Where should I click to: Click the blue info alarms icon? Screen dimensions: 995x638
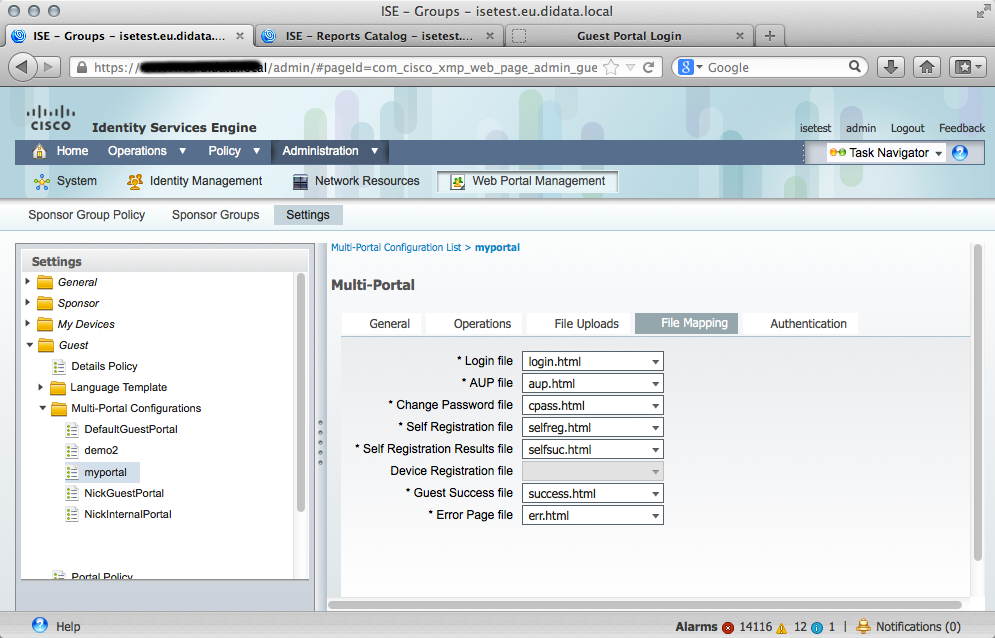[x=817, y=628]
